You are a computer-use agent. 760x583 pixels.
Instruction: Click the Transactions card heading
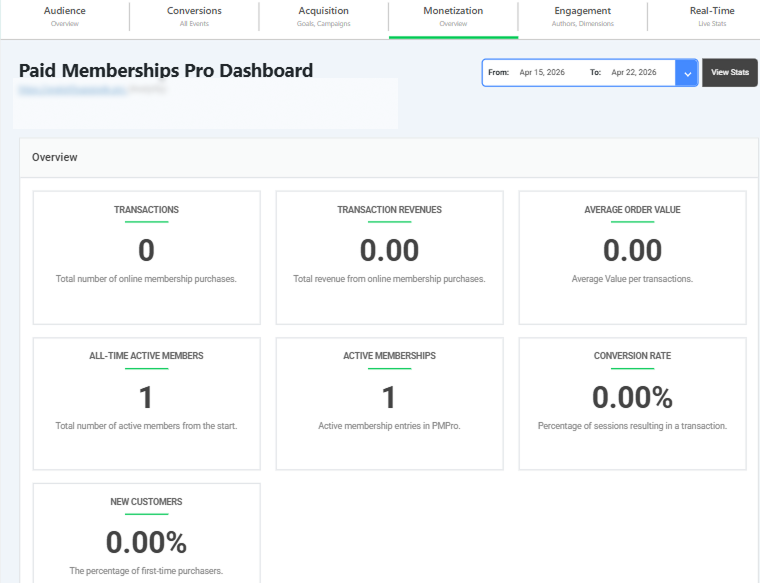pyautogui.click(x=146, y=210)
